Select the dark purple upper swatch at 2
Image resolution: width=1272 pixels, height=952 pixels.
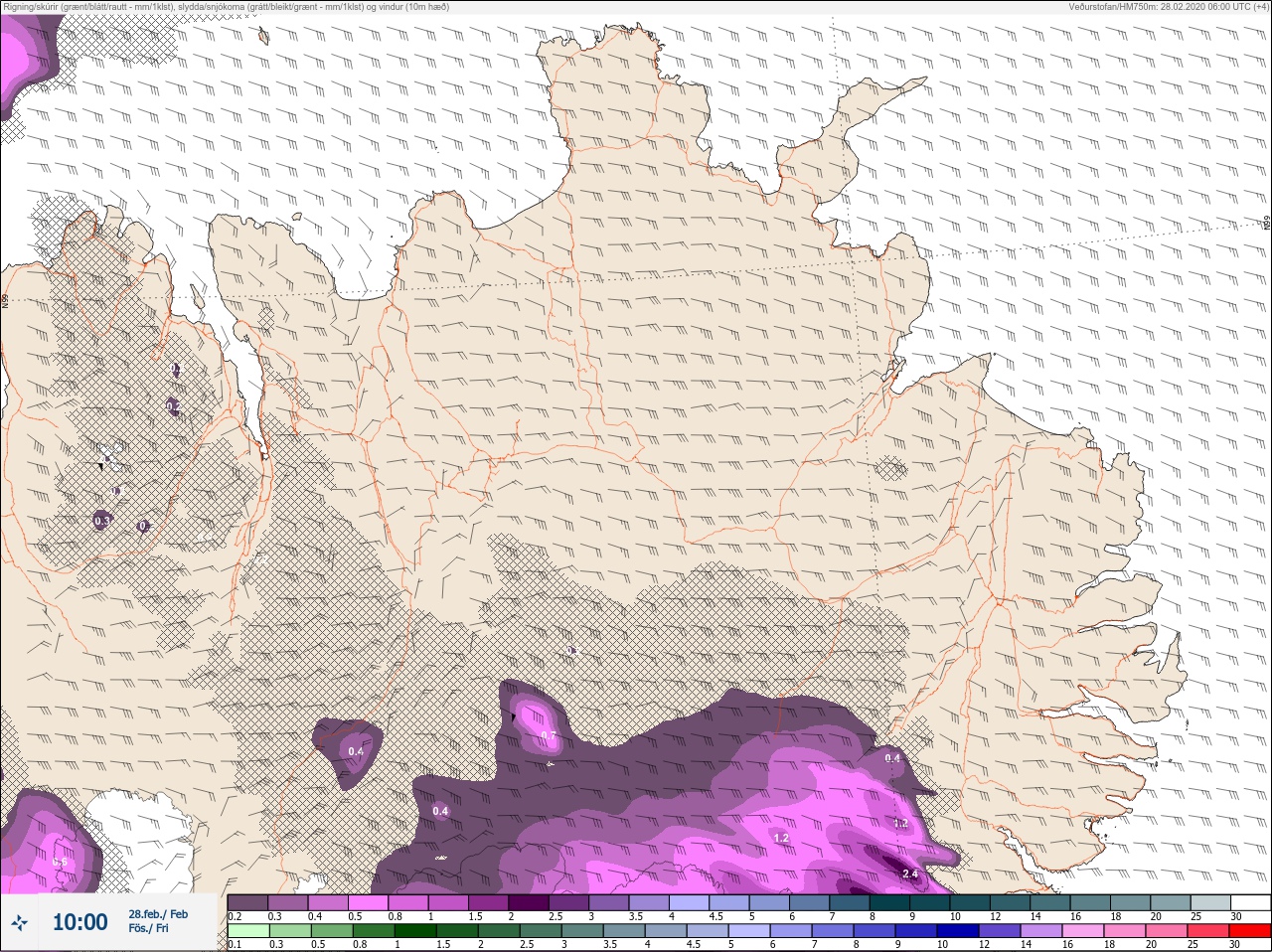(x=529, y=902)
